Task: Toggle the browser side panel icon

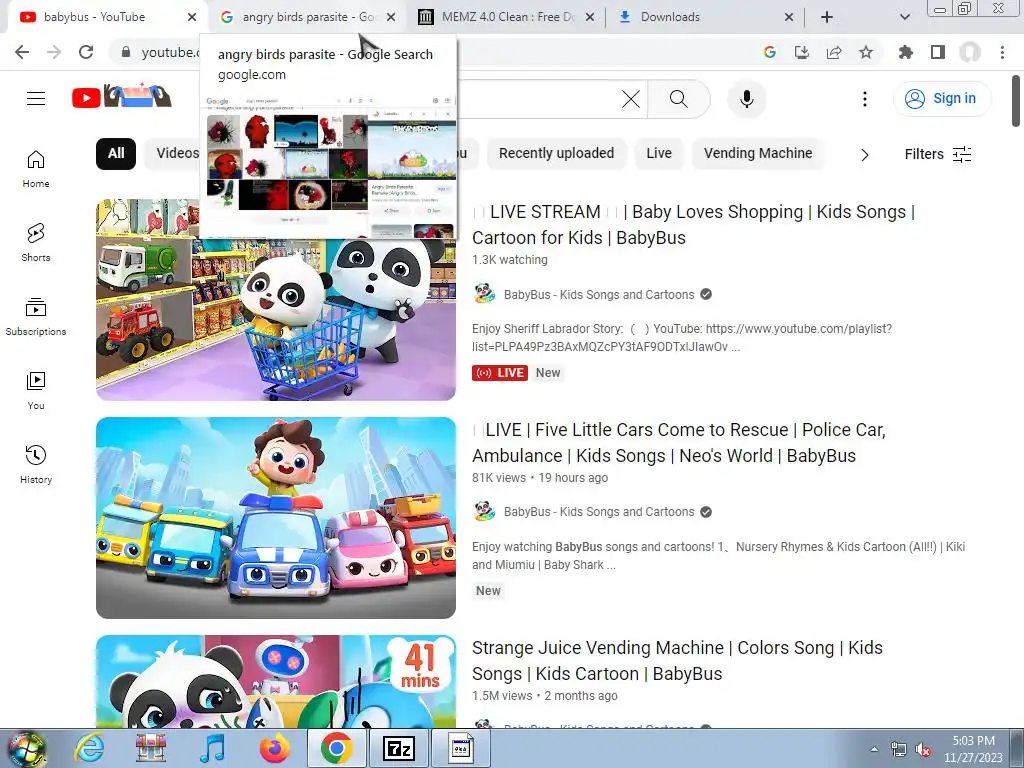Action: [938, 52]
